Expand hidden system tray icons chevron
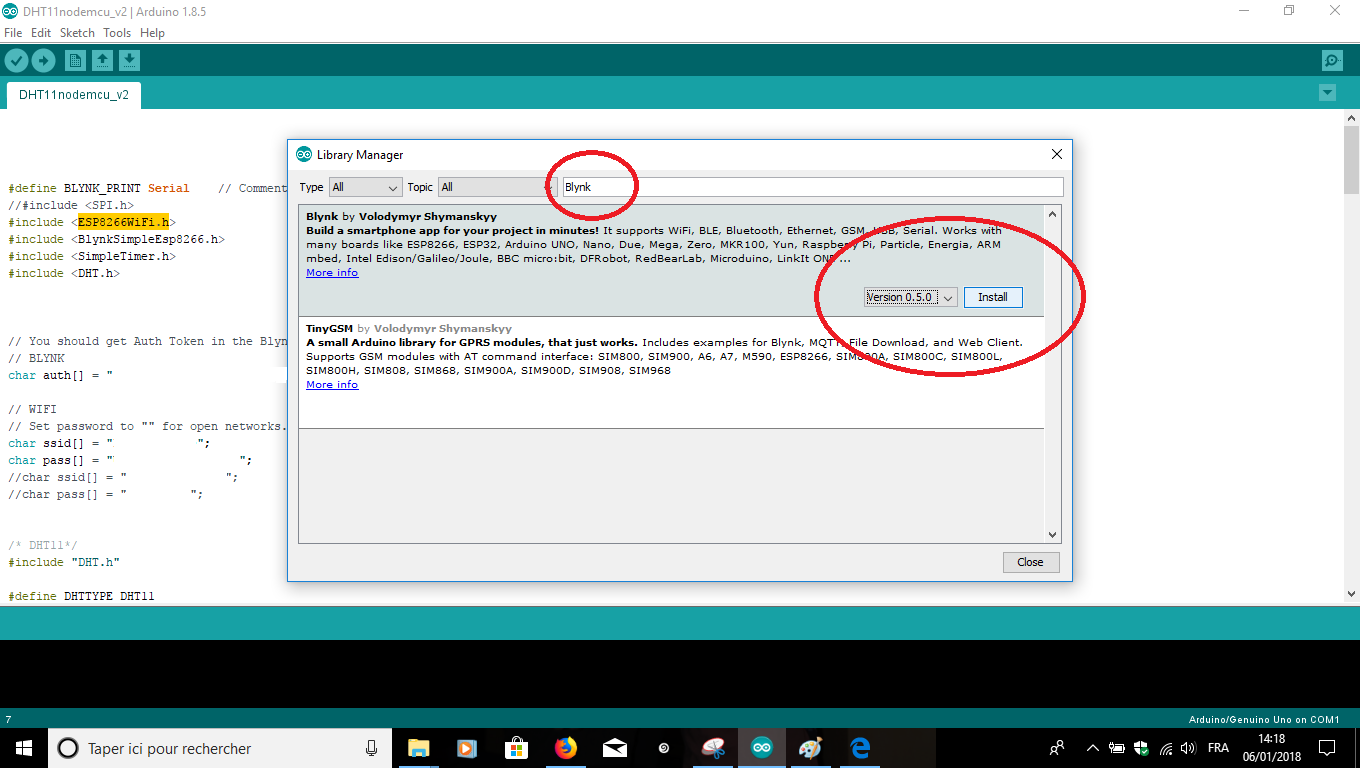Viewport: 1360px width, 768px height. click(1093, 748)
